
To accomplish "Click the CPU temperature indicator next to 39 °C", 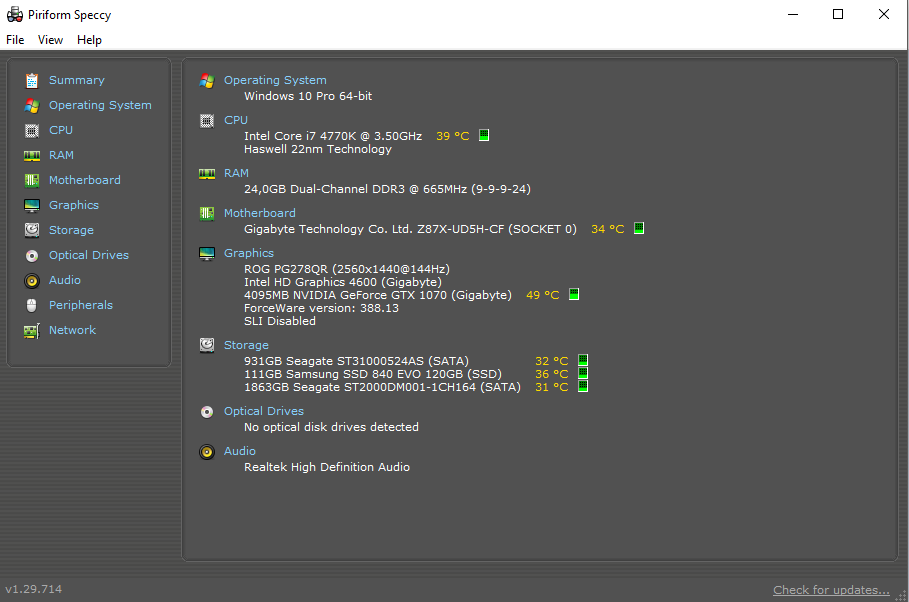I will coord(483,134).
